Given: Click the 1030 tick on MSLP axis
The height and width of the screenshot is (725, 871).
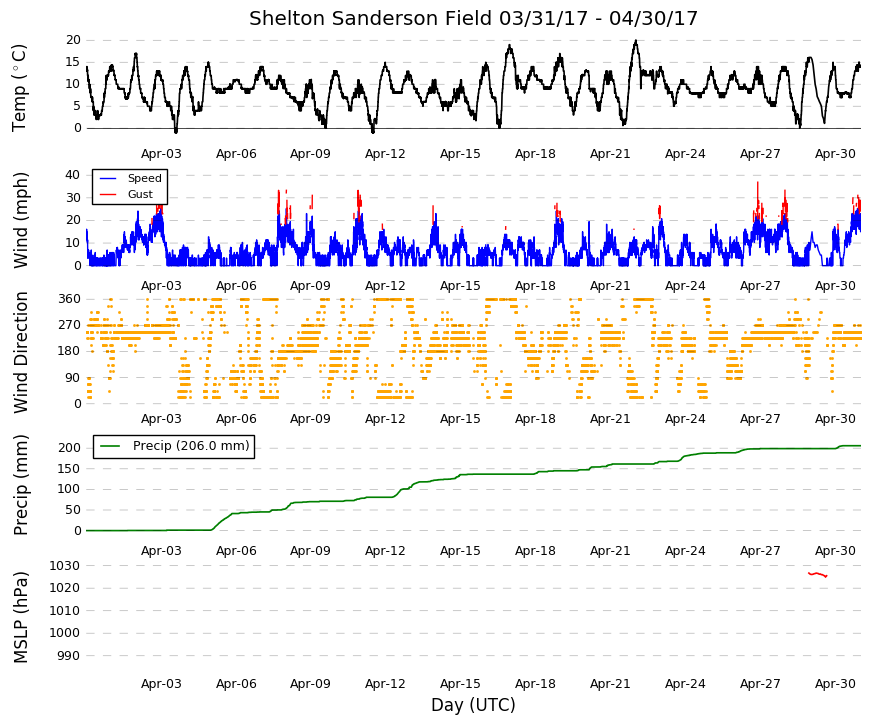Looking at the screenshot, I should (64, 566).
